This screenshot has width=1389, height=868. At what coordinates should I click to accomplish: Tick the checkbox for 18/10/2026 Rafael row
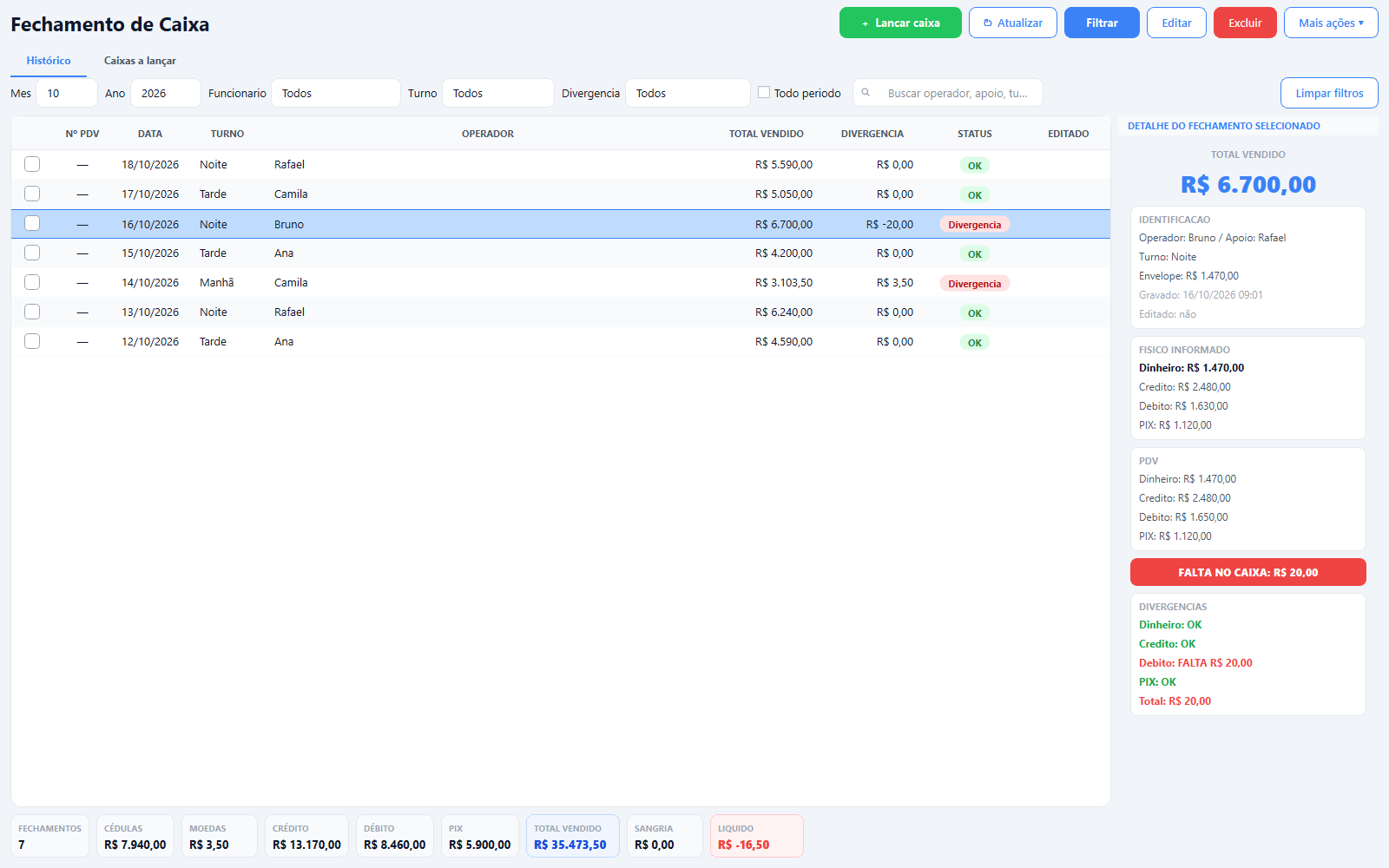point(32,164)
